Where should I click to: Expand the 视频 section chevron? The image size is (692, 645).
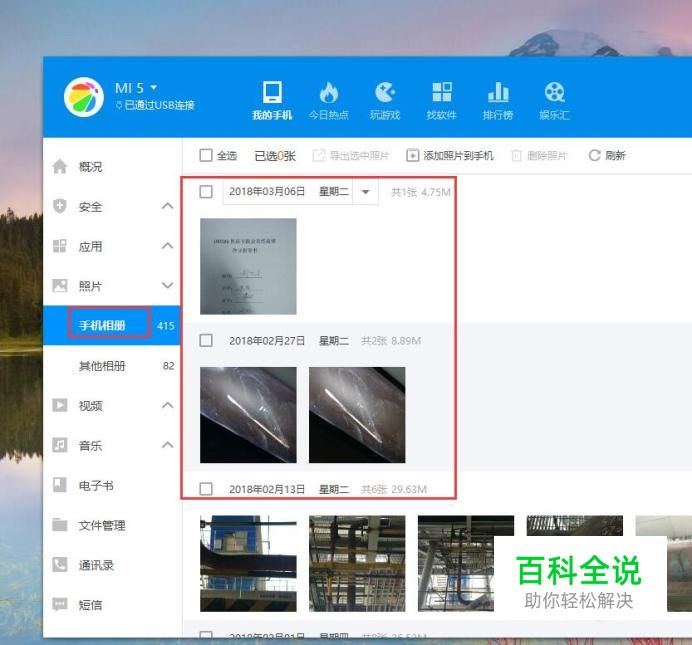pyautogui.click(x=167, y=405)
